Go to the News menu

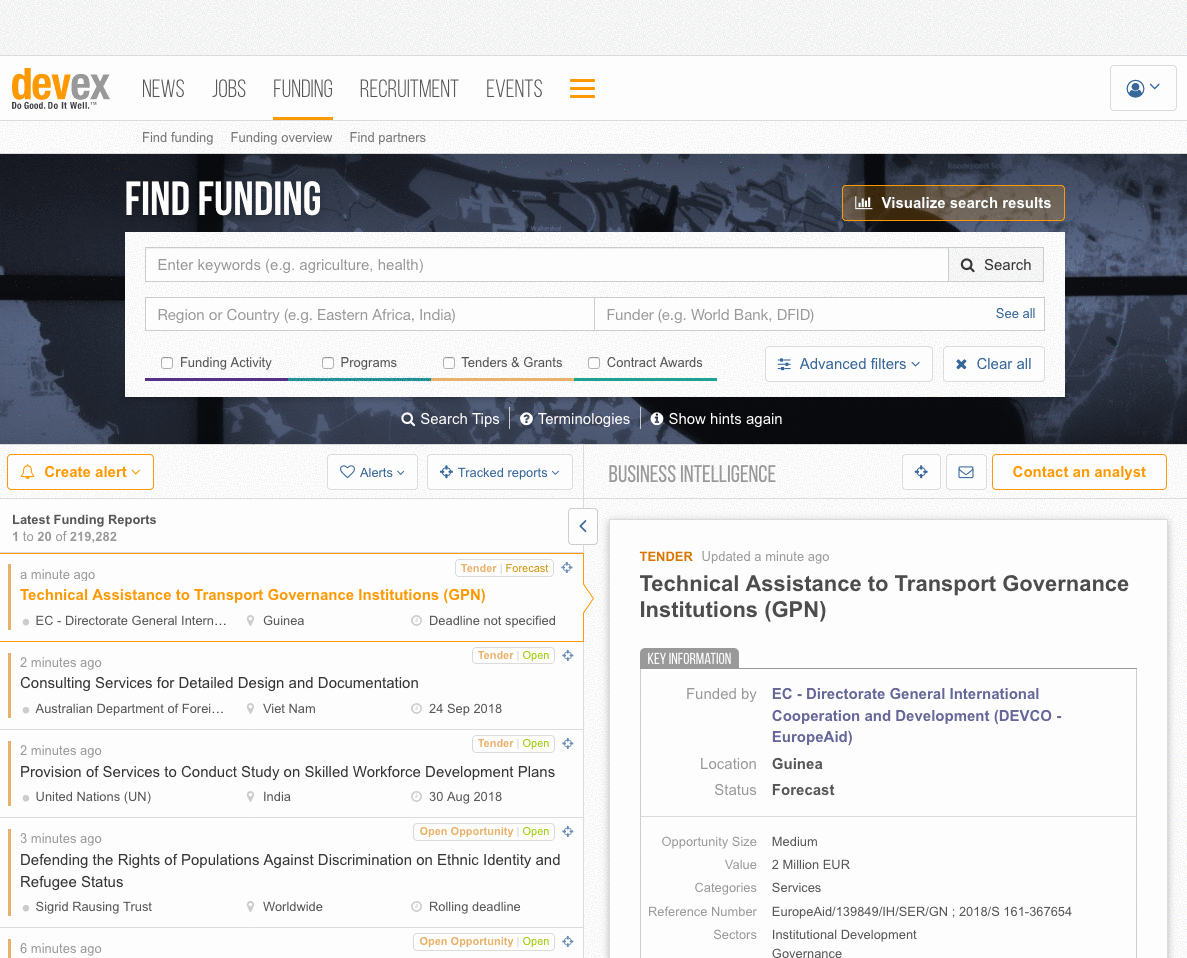tap(164, 89)
